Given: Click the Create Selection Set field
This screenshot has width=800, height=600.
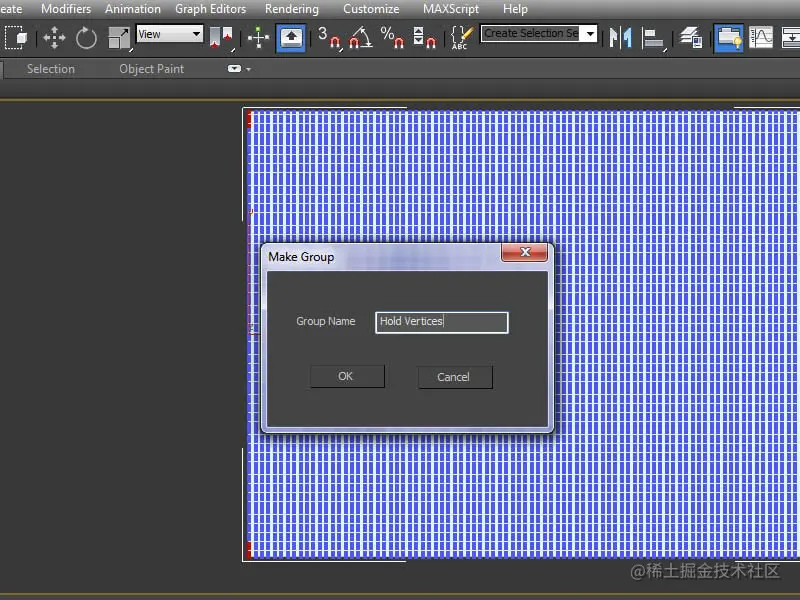Looking at the screenshot, I should point(532,33).
